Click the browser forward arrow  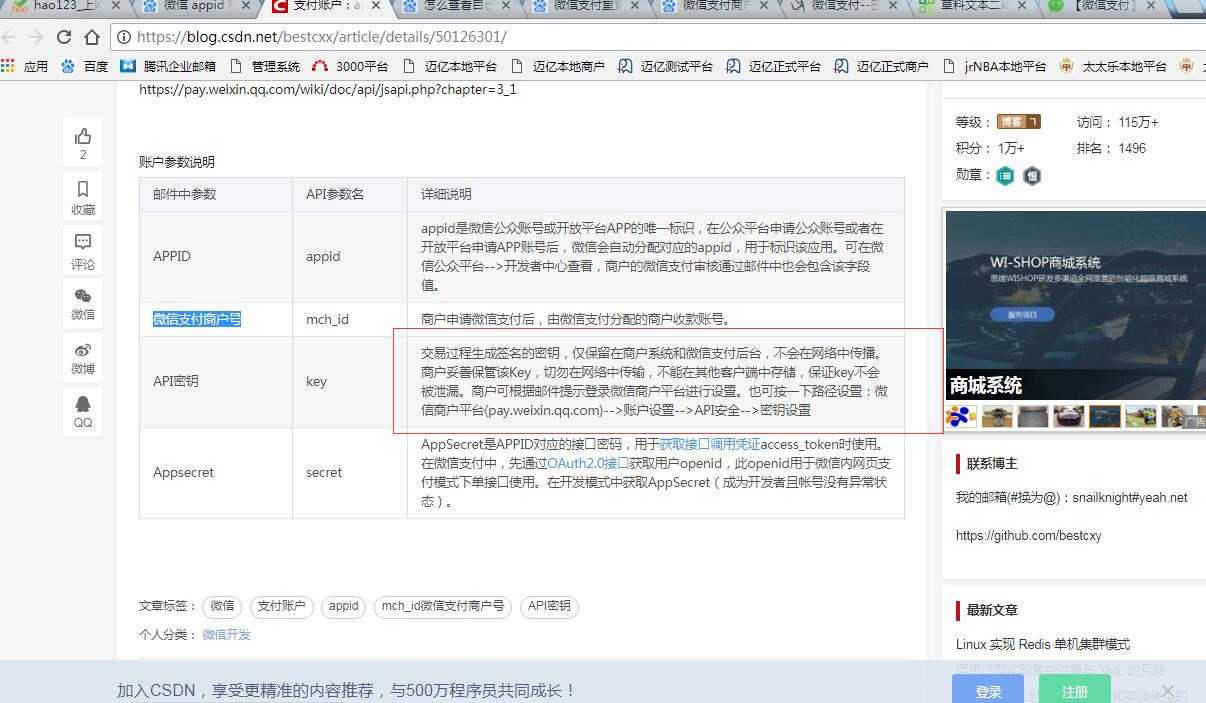(x=37, y=37)
